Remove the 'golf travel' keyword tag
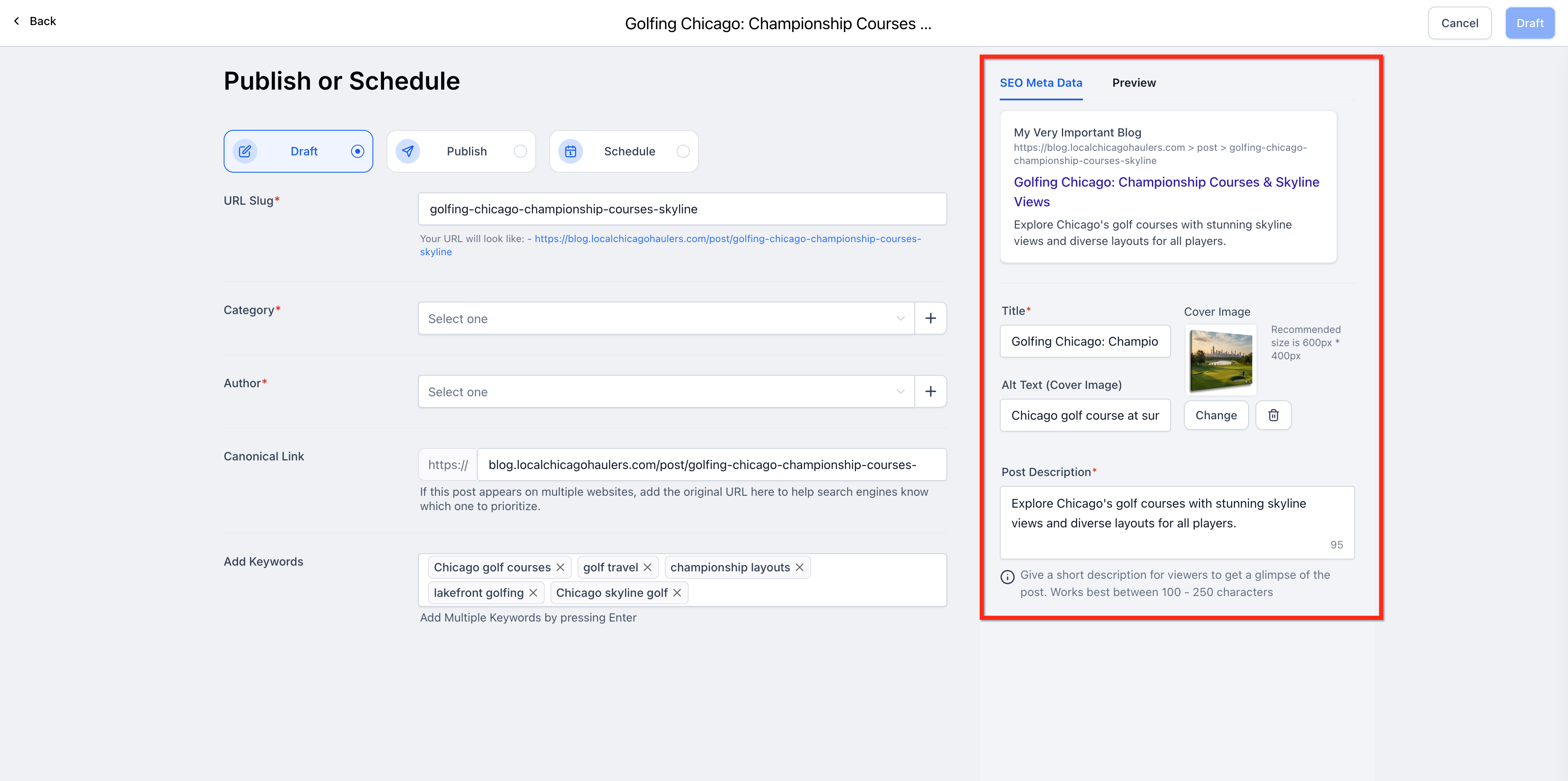Image resolution: width=1568 pixels, height=781 pixels. (x=647, y=567)
